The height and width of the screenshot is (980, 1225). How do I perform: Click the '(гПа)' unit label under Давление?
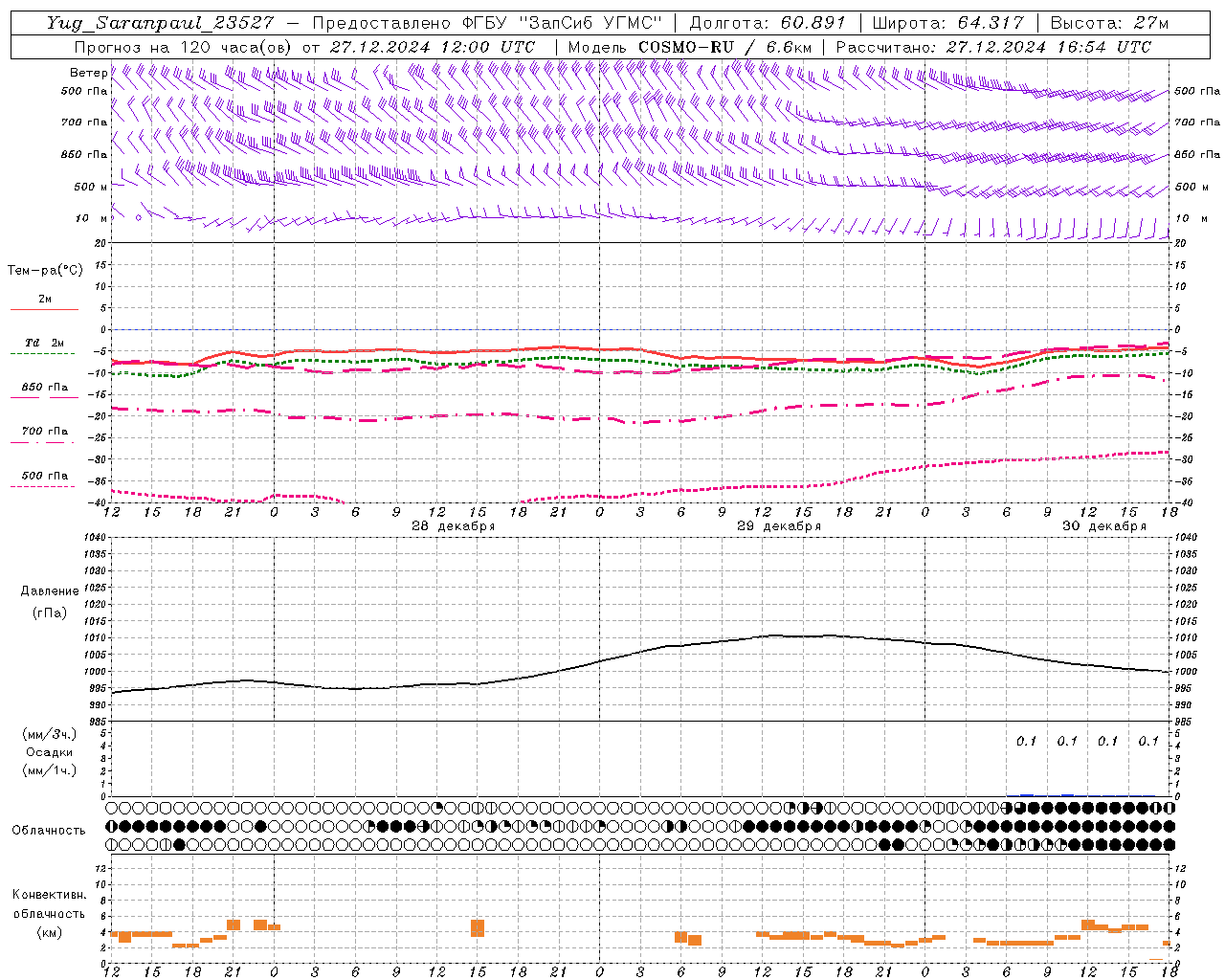[50, 612]
